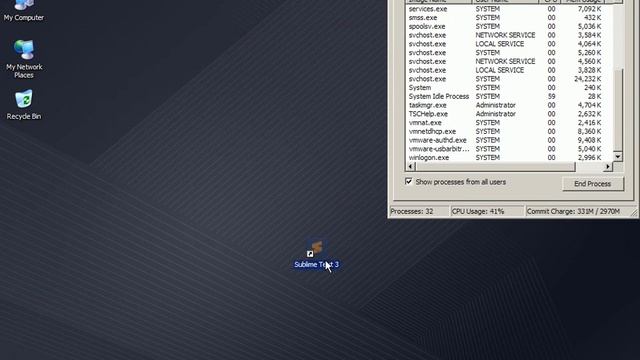This screenshot has height=360, width=640.
Task: Select the System Idle Process row
Action: (x=509, y=96)
